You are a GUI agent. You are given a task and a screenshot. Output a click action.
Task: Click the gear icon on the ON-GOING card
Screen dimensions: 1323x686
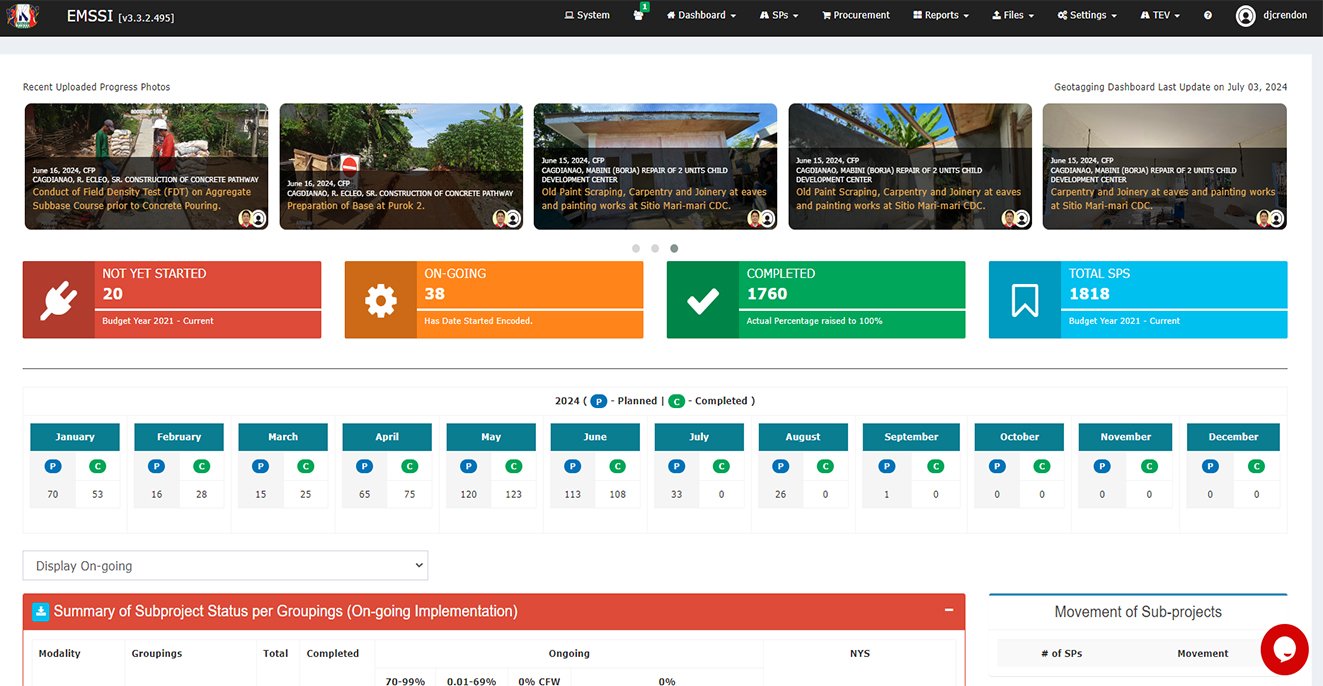pos(380,299)
